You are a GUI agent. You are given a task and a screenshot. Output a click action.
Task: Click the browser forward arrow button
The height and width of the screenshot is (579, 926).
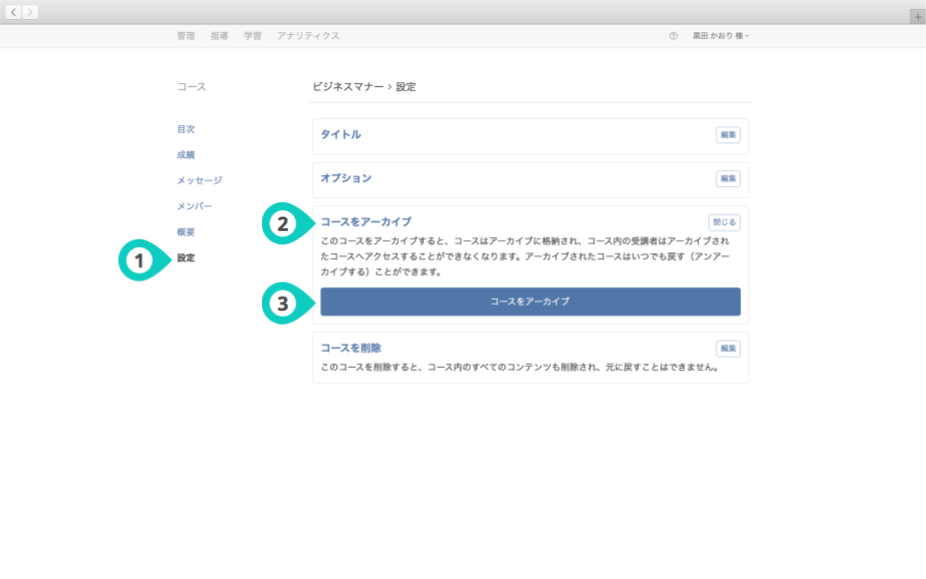30,12
